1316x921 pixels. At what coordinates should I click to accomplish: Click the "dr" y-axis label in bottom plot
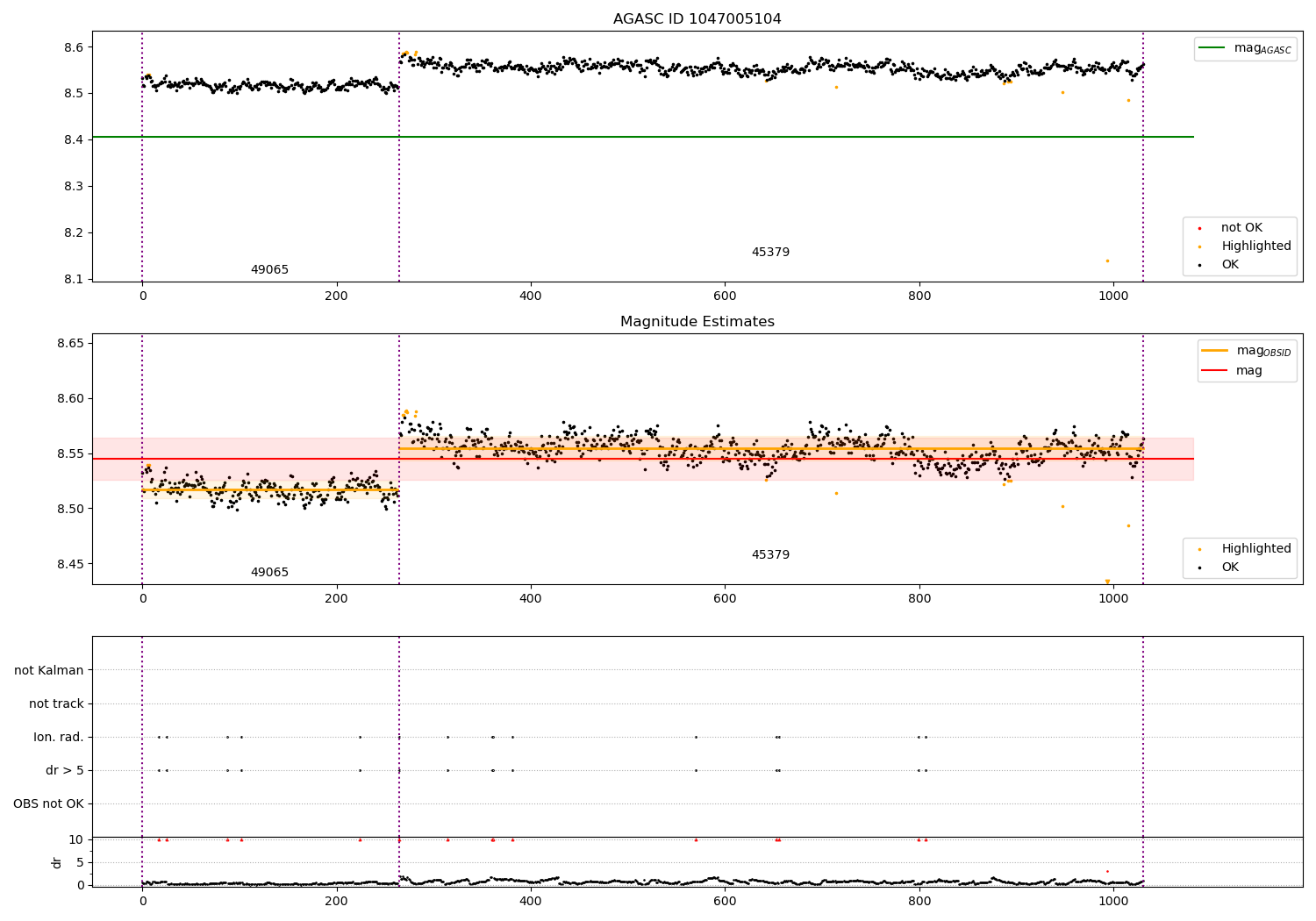click(57, 862)
